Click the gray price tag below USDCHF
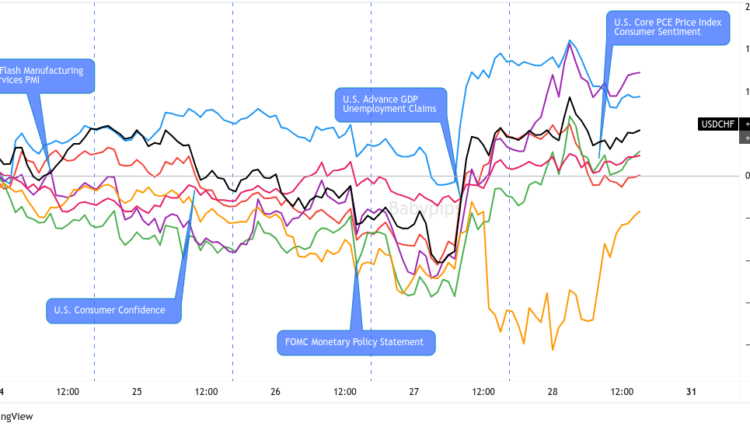This screenshot has width=750, height=430. tap(745, 137)
